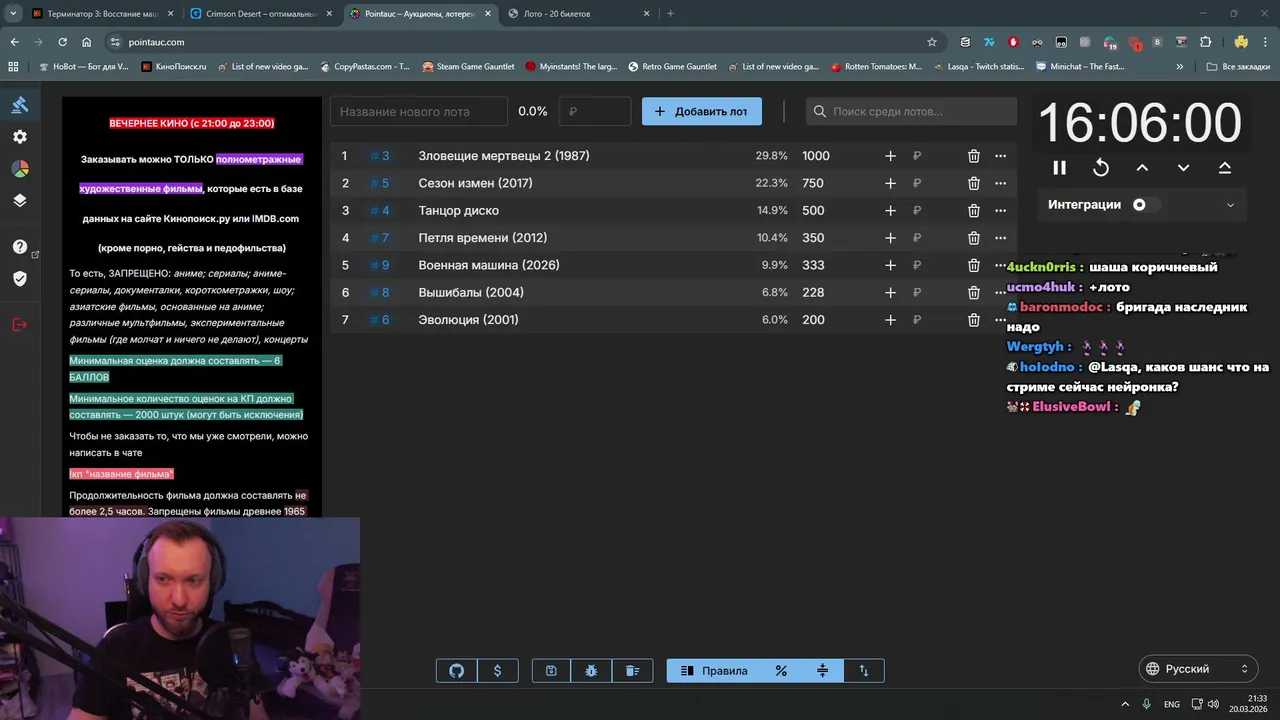Click Добавить лот button
The image size is (1280, 720).
click(x=702, y=111)
